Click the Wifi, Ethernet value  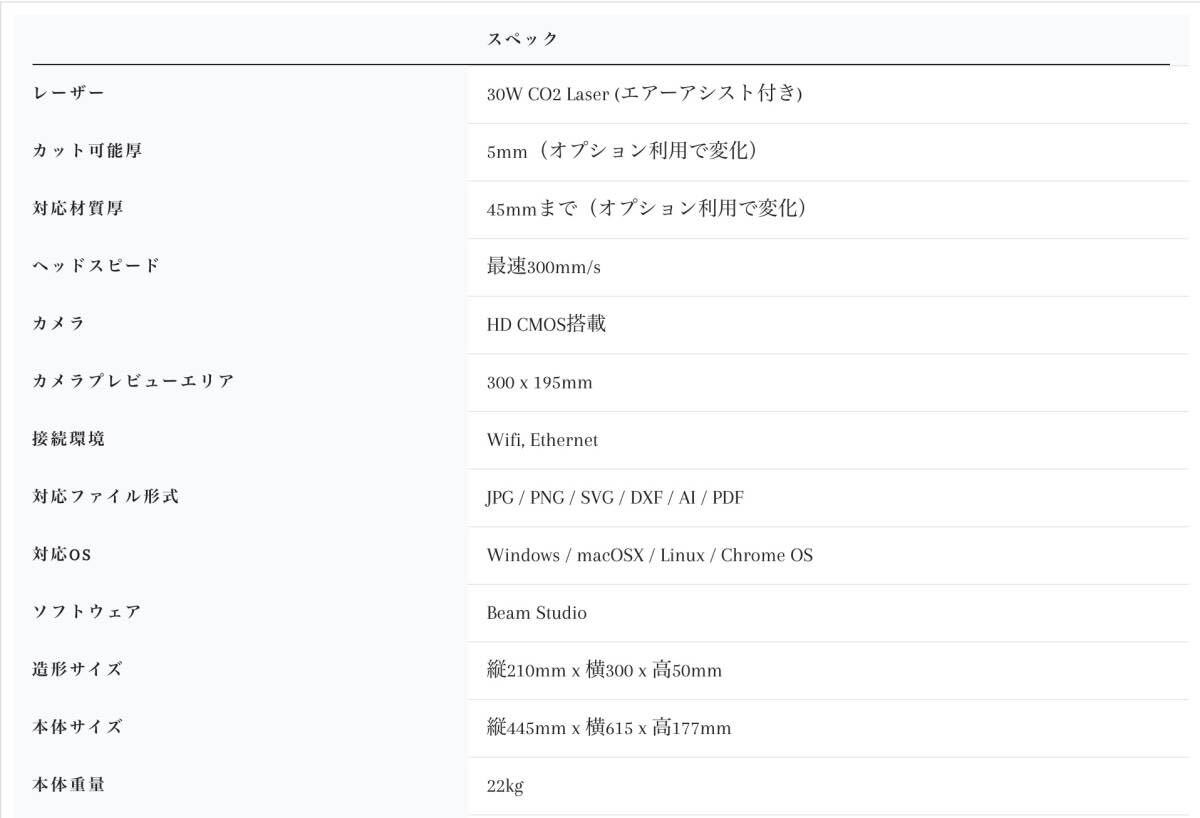pos(542,440)
